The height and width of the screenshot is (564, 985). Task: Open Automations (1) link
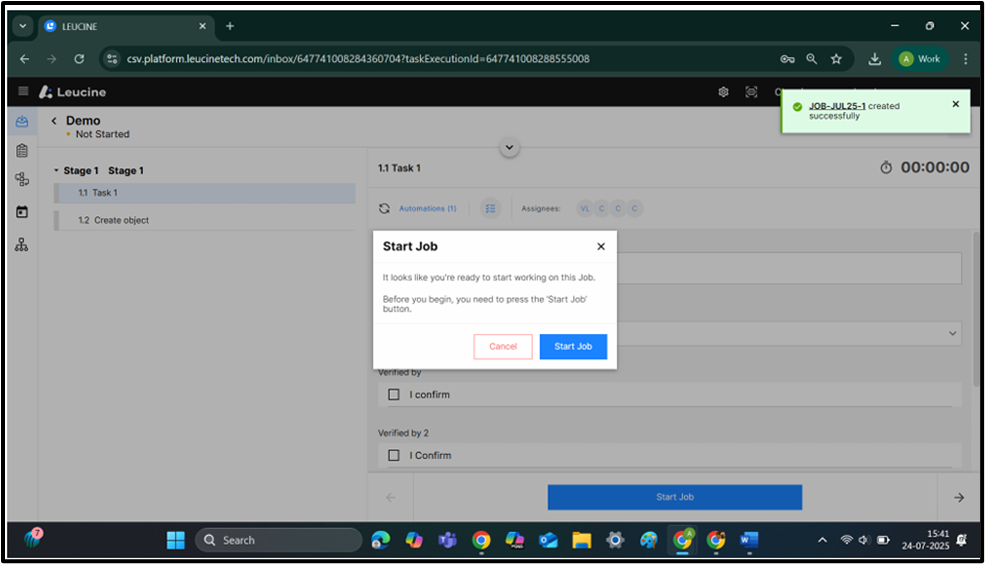point(428,209)
